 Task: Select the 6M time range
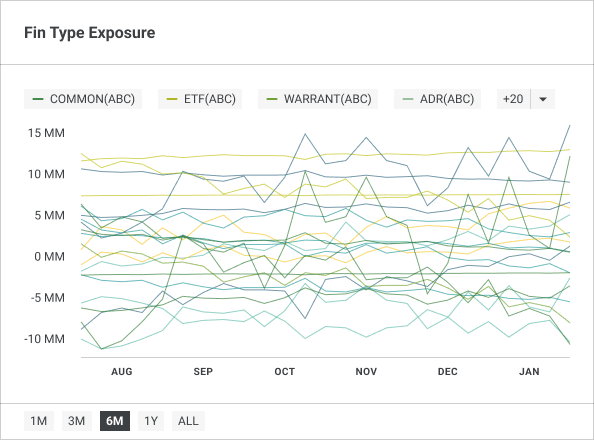coord(115,421)
